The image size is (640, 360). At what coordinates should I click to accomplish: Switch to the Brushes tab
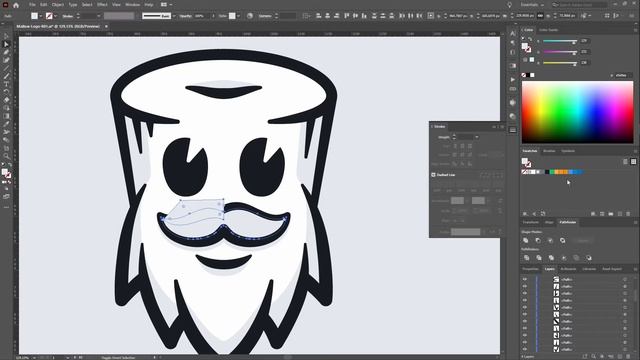point(549,151)
